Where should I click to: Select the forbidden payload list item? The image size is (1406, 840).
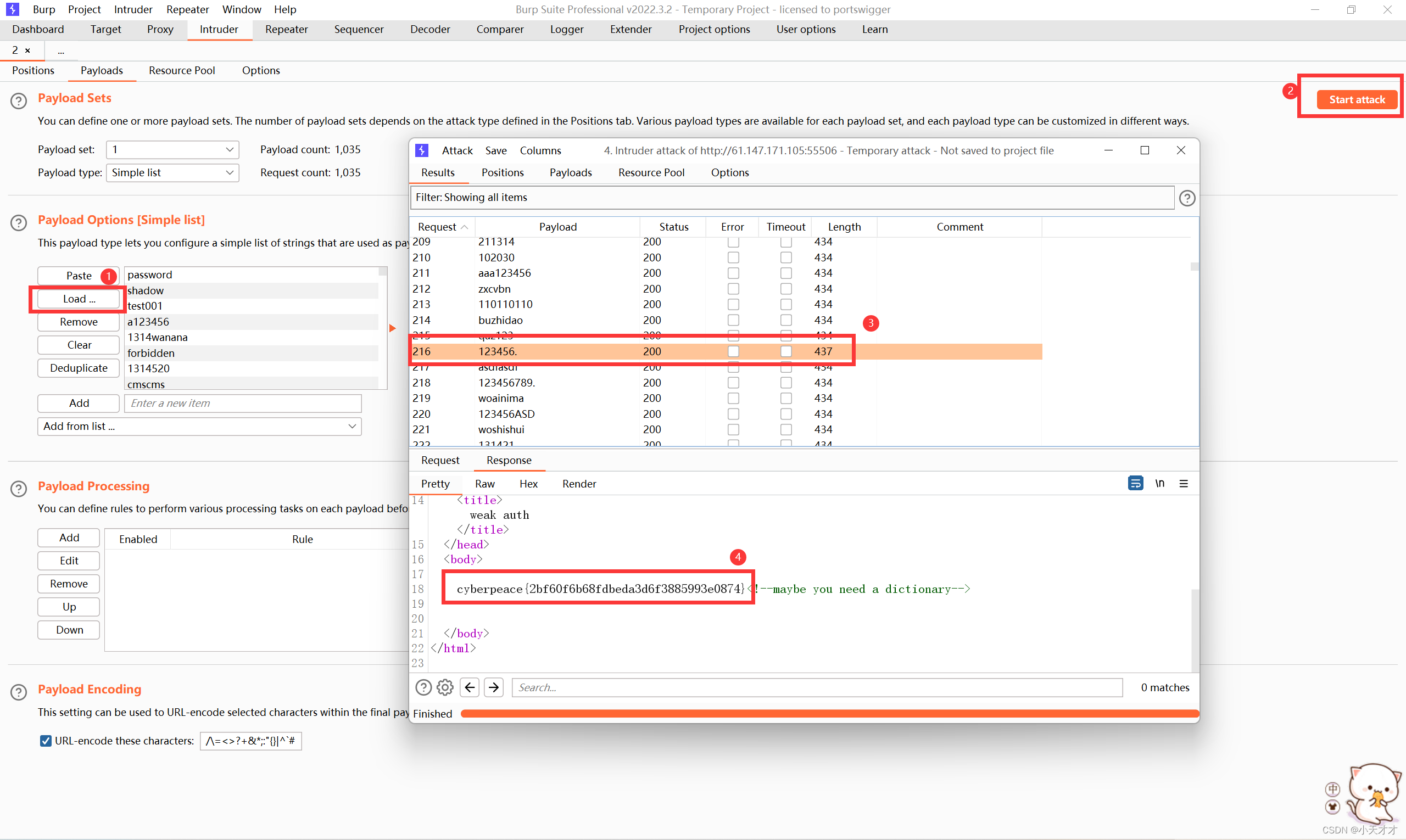(252, 352)
